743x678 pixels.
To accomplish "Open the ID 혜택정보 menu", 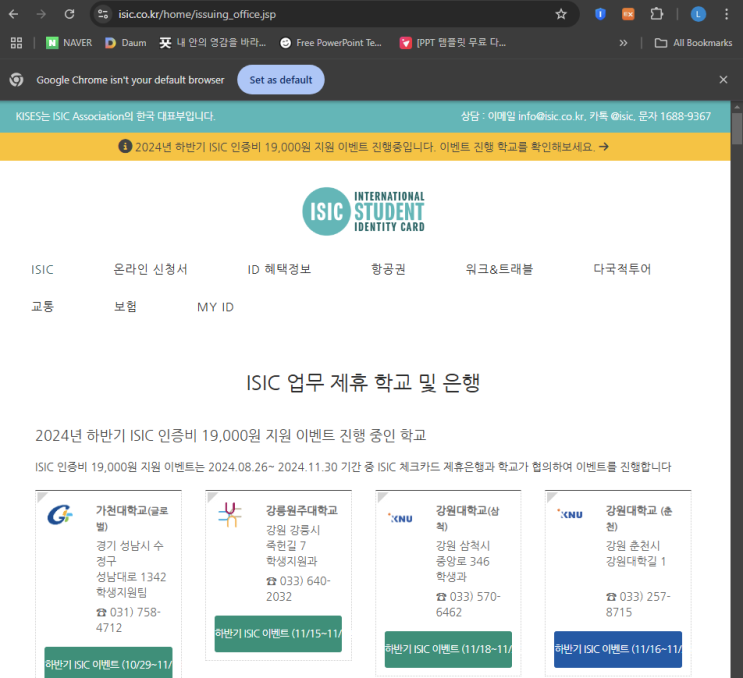I will [x=279, y=269].
